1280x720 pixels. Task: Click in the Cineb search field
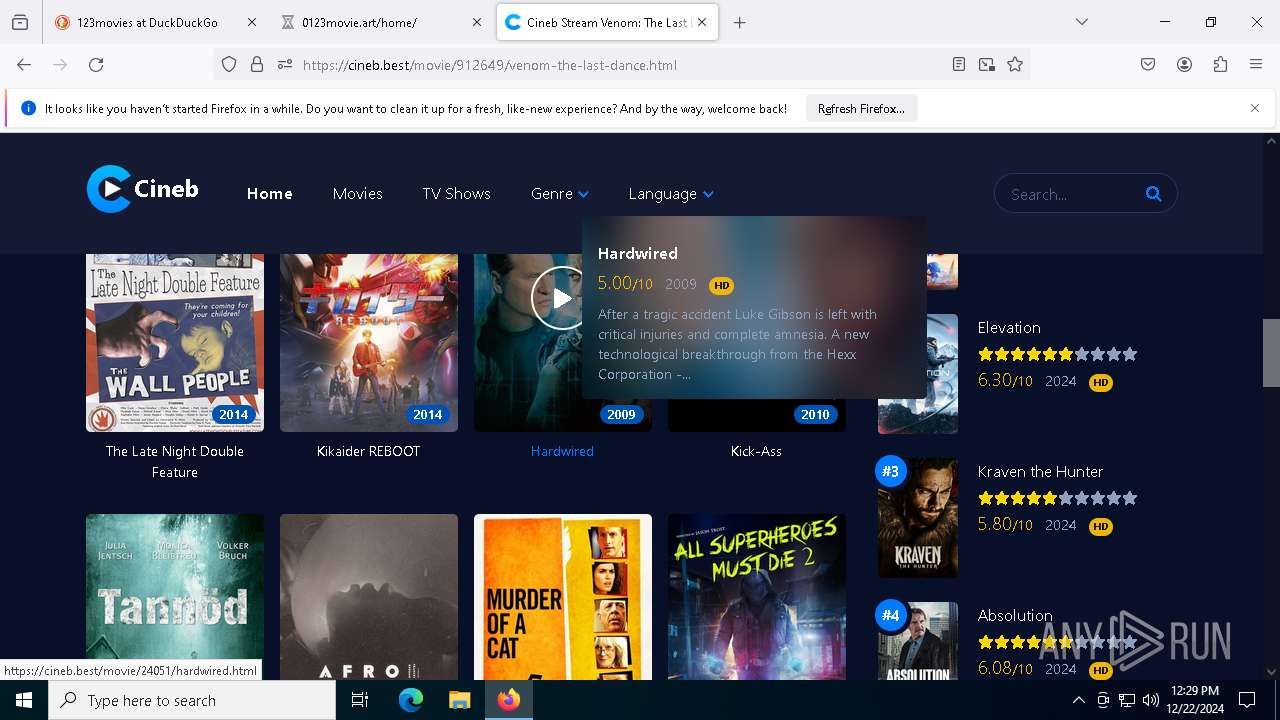tap(1072, 194)
